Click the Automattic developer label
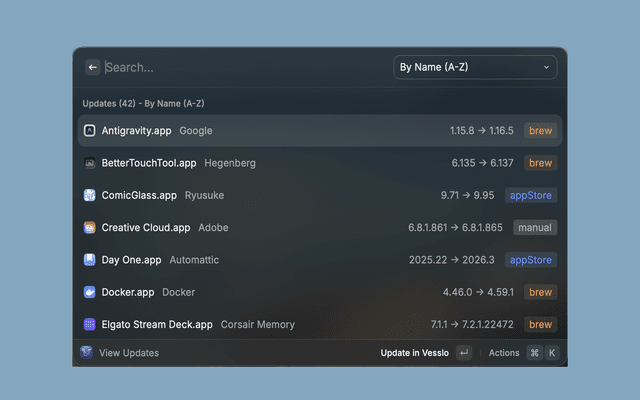This screenshot has width=640, height=400. click(194, 260)
